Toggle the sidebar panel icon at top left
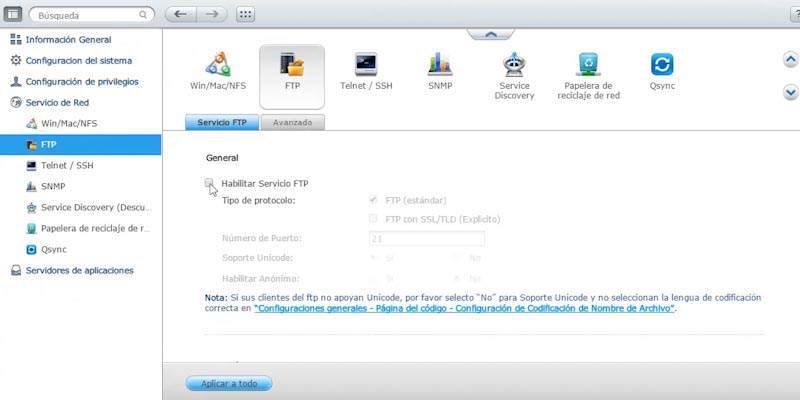Viewport: 800px width, 400px height. tap(13, 14)
